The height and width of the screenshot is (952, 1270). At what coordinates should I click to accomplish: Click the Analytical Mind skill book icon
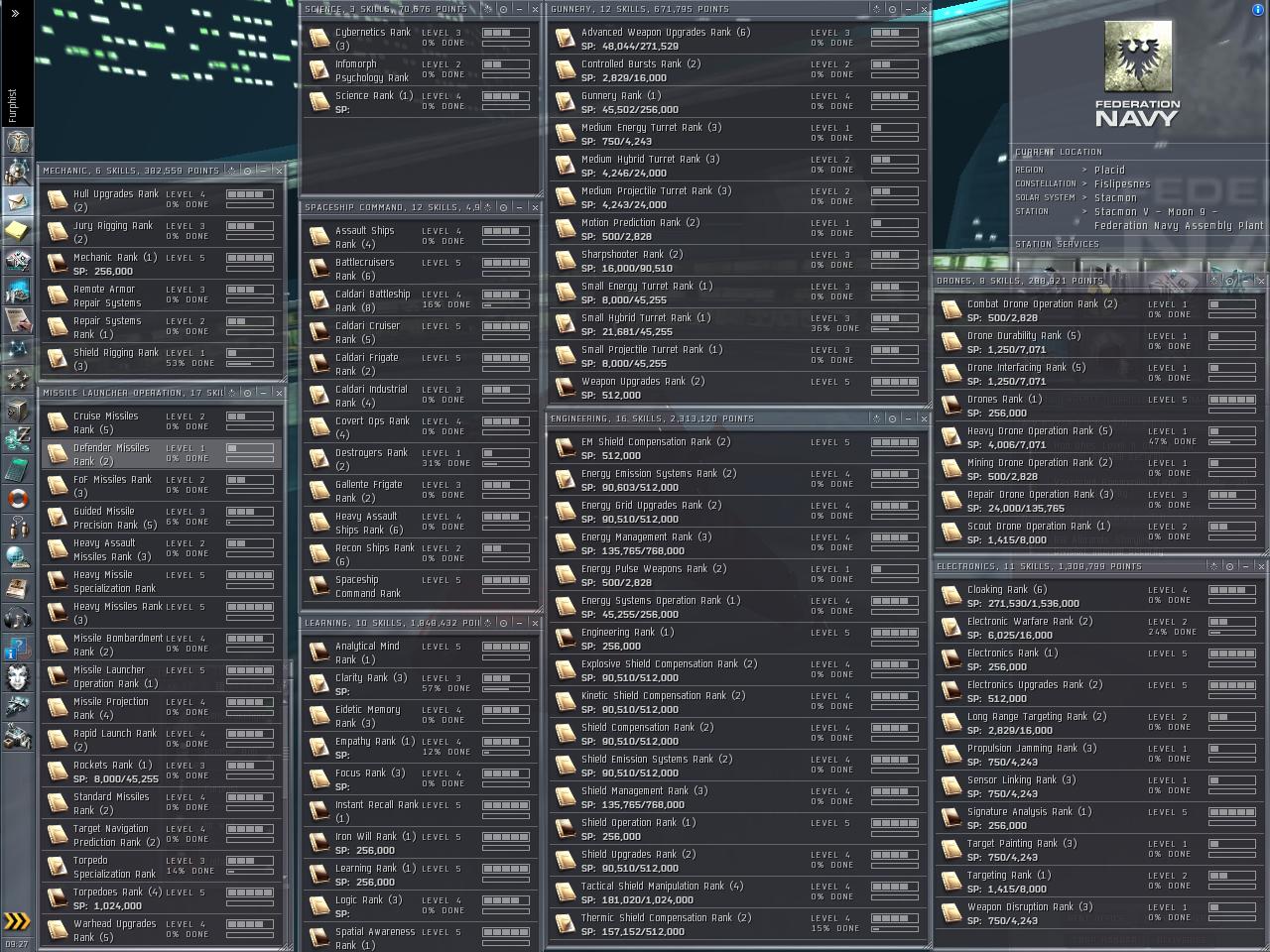tap(318, 652)
